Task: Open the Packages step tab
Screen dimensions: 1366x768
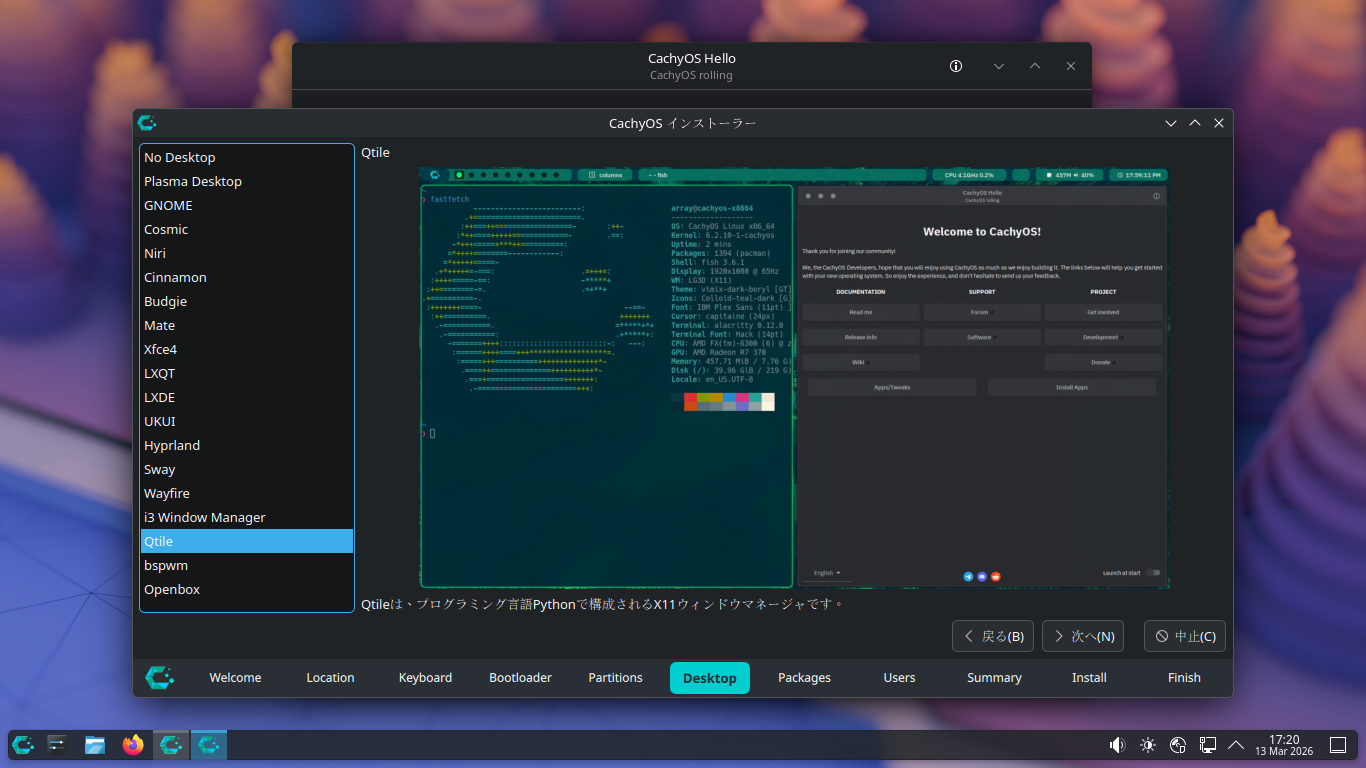Action: (x=805, y=678)
